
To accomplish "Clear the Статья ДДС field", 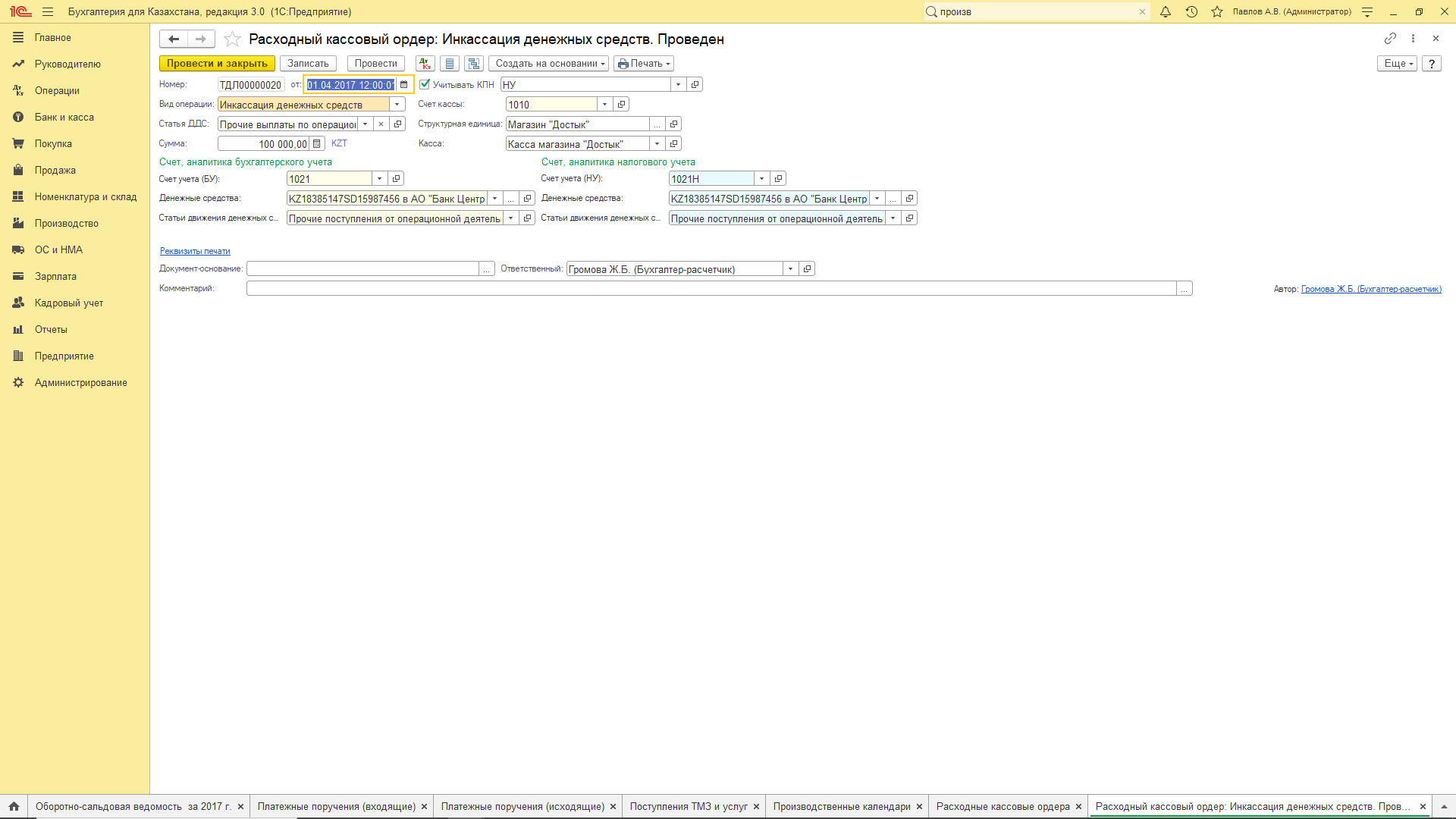I will click(381, 124).
